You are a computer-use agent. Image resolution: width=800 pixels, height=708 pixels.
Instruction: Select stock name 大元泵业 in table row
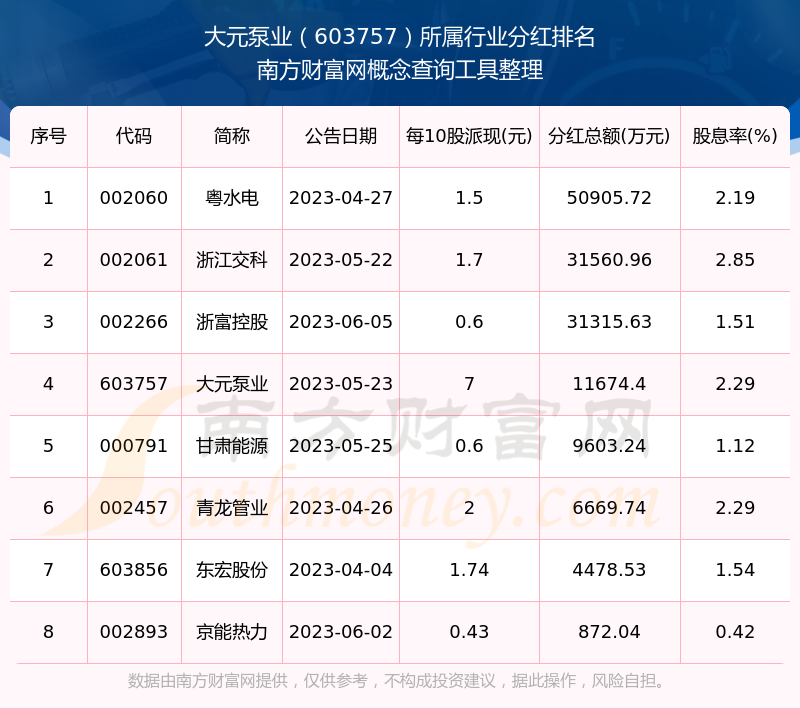click(232, 384)
